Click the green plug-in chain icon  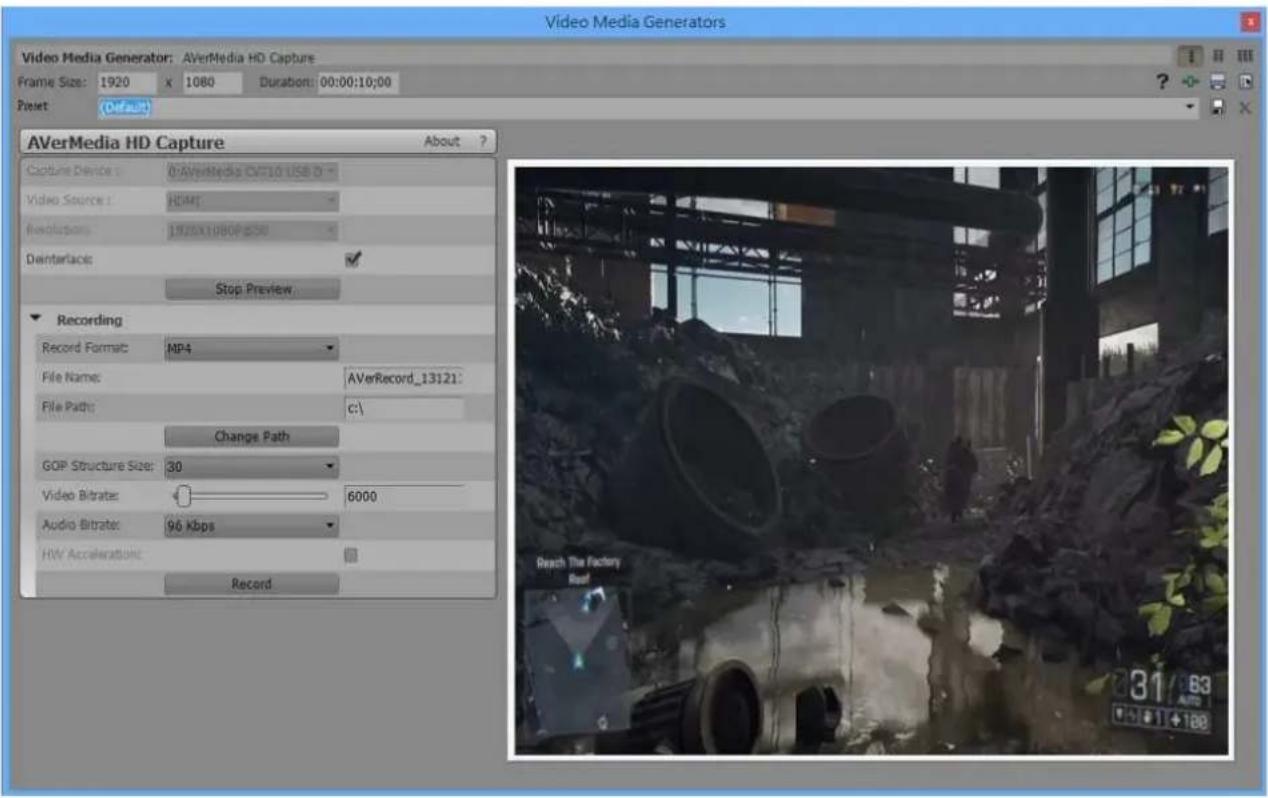coord(1189,83)
